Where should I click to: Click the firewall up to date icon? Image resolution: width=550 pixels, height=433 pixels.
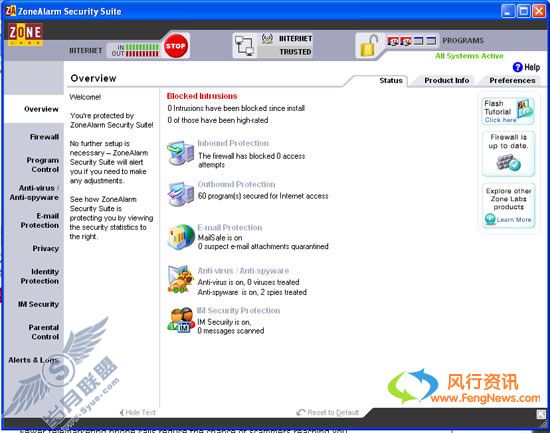click(x=508, y=163)
